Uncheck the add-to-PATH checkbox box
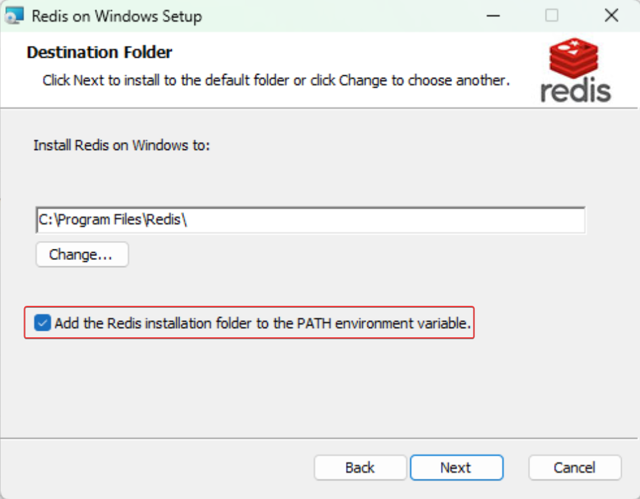The width and height of the screenshot is (640, 499). click(x=42, y=323)
